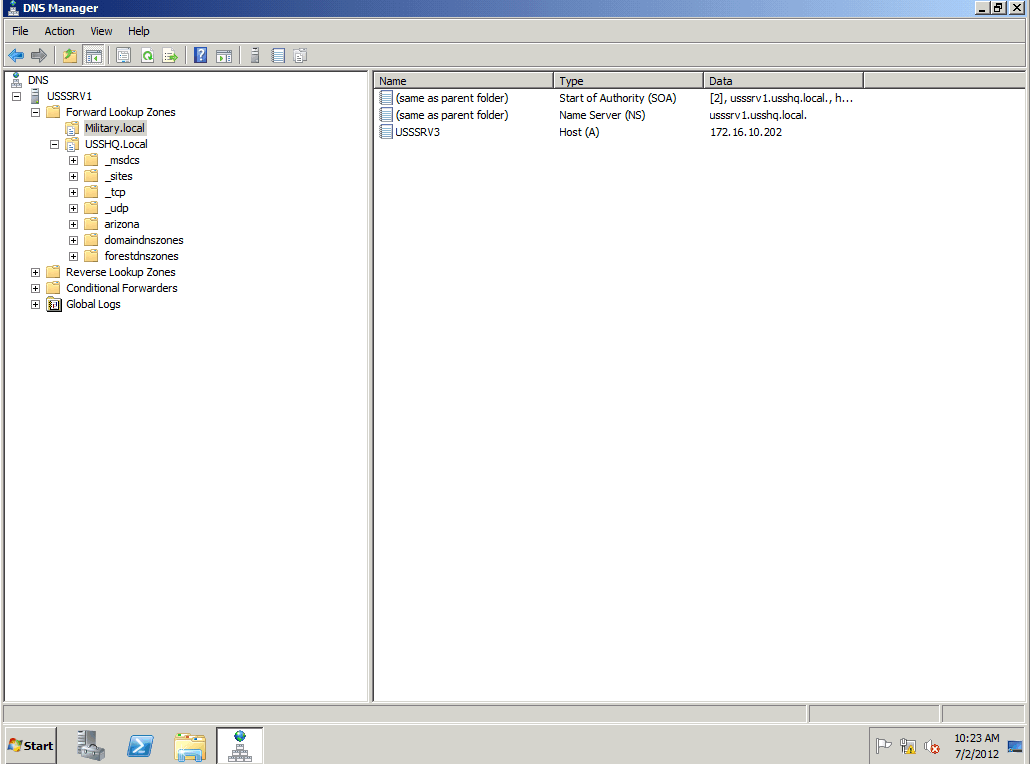The width and height of the screenshot is (1030, 764).
Task: Click the 172.16.10.202 data cell
Action: [746, 132]
